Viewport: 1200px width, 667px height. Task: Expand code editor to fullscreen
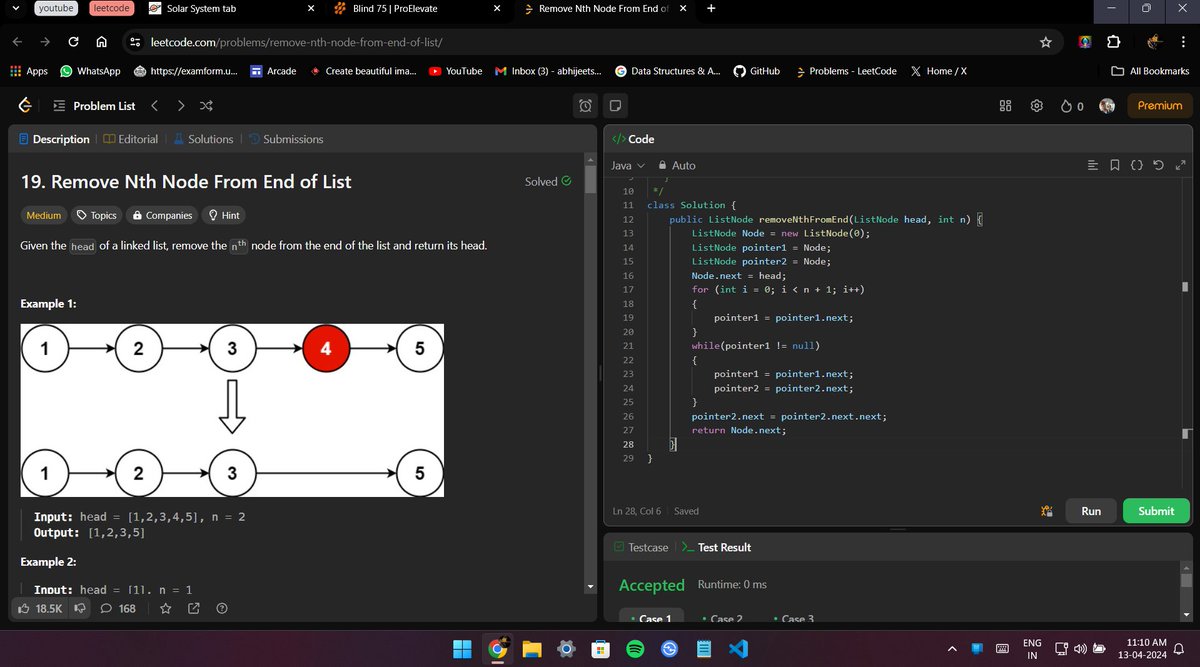1180,165
